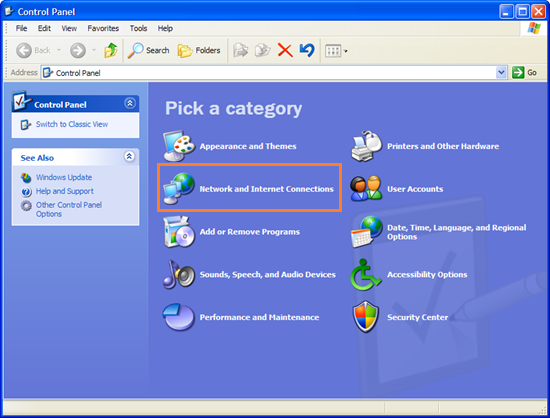
Task: Click the Other Control Panel Options link
Action: [69, 209]
